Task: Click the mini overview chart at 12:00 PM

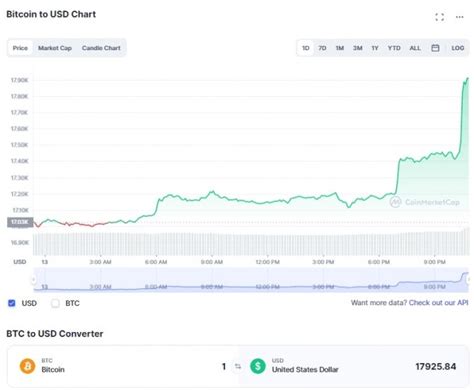Action: 267,286
